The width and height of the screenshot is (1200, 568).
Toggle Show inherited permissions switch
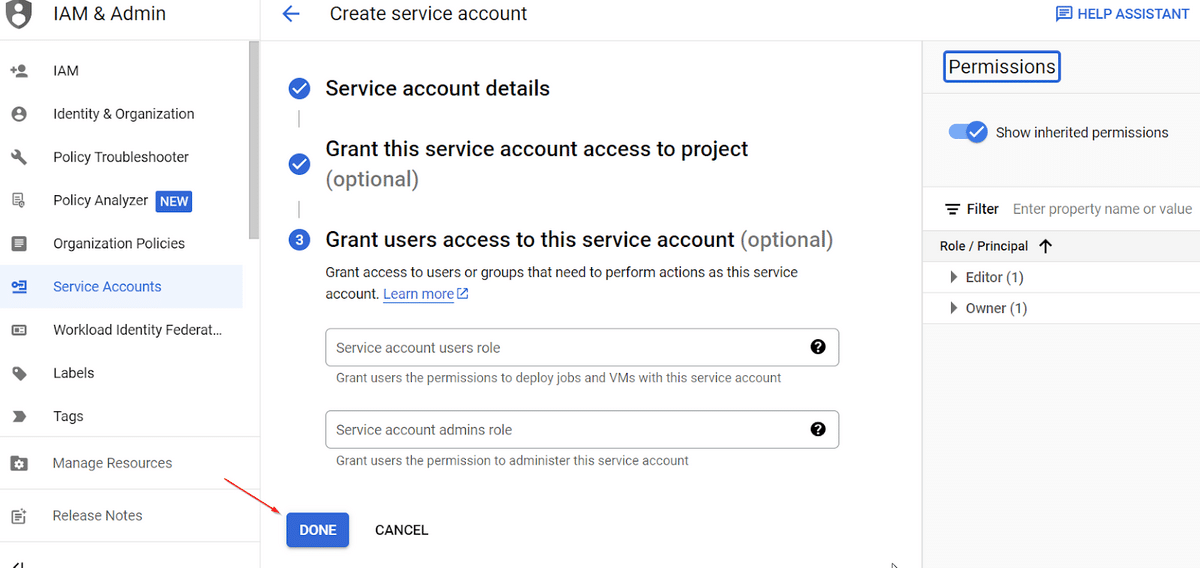968,132
